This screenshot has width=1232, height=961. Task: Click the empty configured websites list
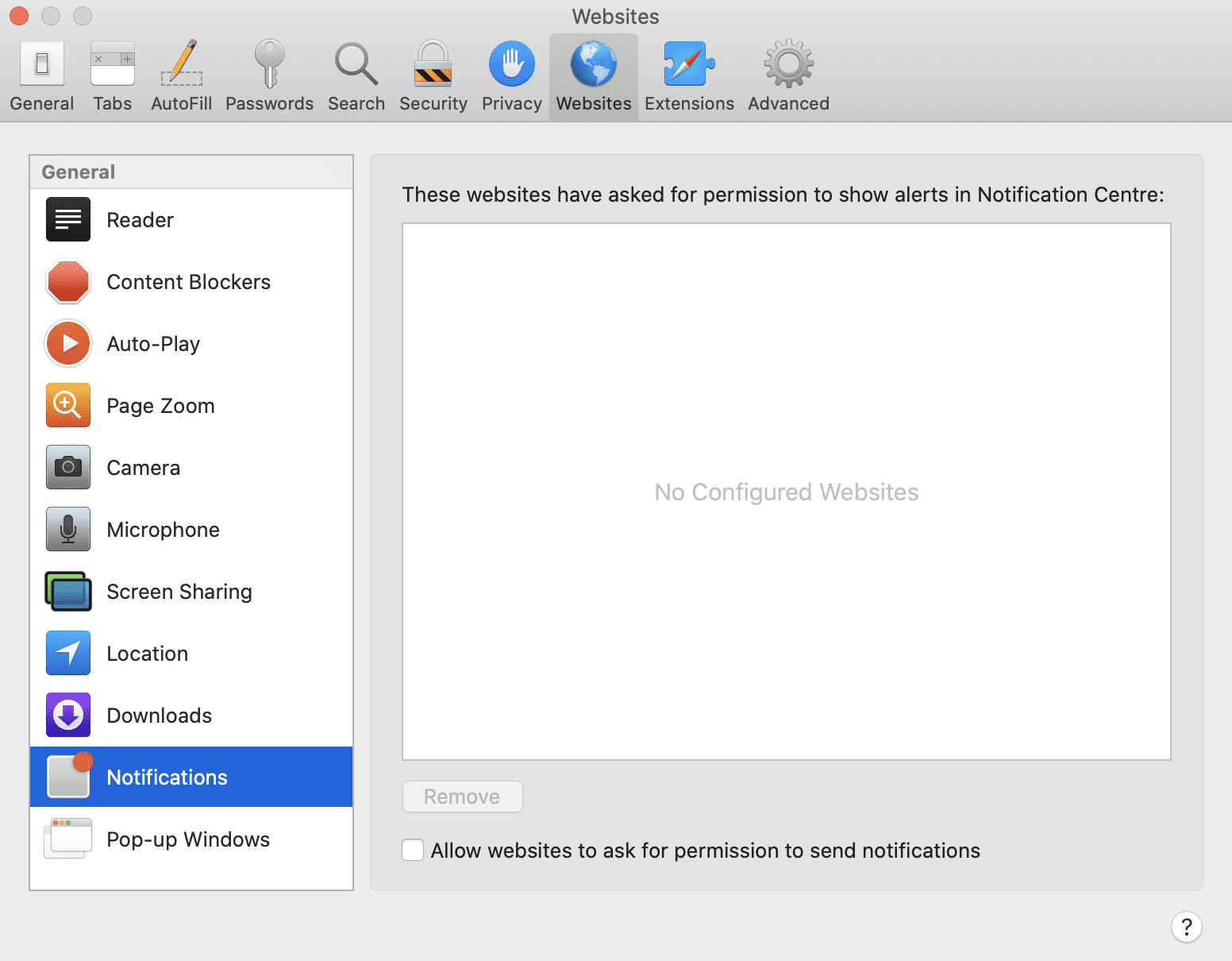point(787,492)
